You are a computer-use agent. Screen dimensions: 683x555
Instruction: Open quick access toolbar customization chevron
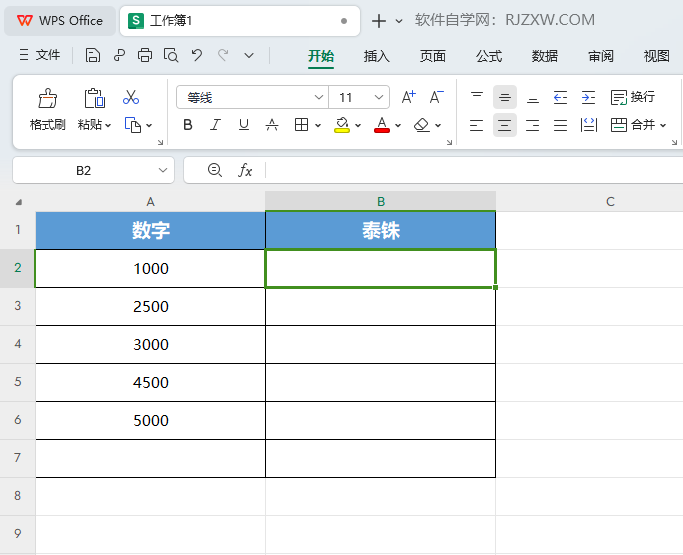click(249, 55)
